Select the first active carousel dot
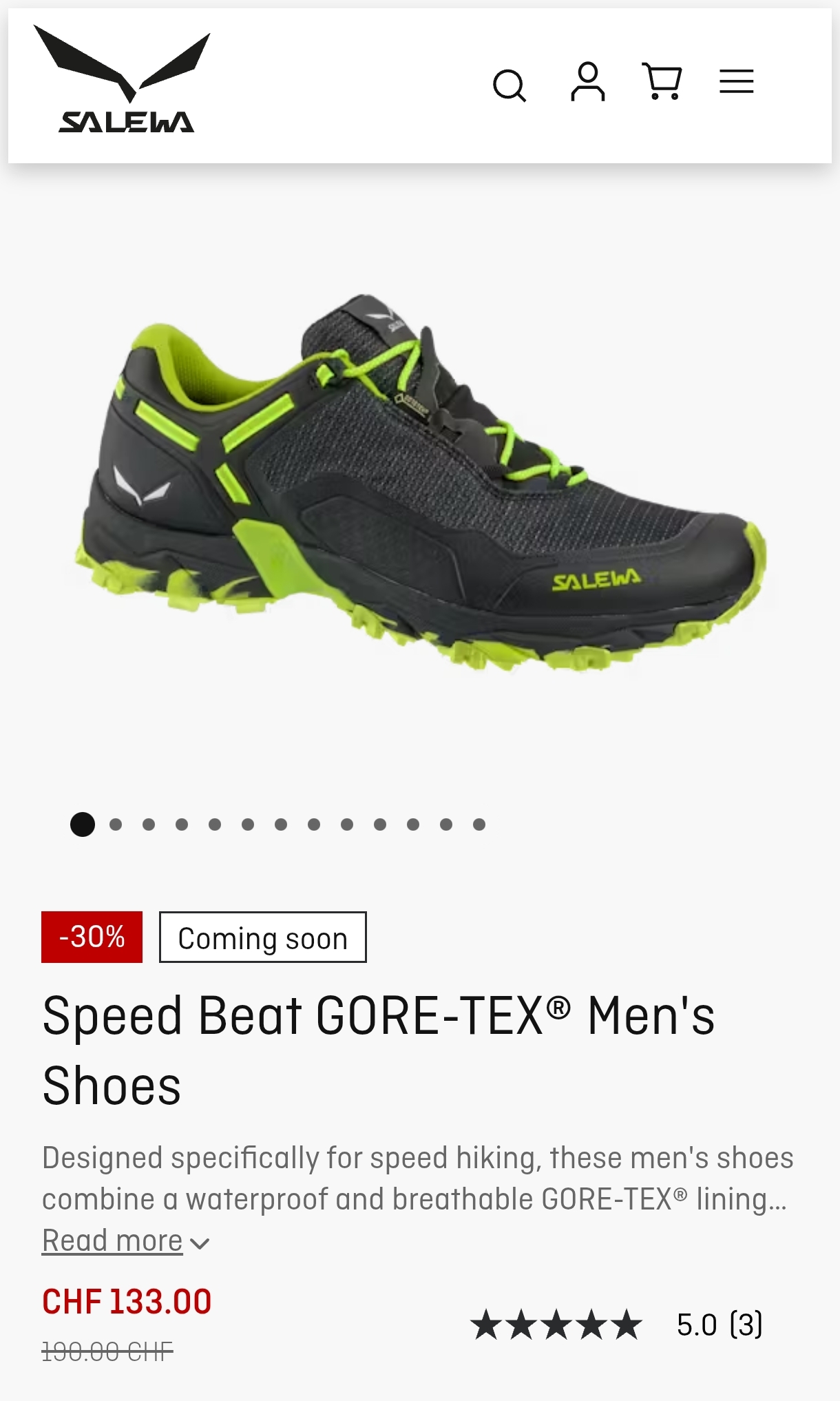 coord(83,824)
